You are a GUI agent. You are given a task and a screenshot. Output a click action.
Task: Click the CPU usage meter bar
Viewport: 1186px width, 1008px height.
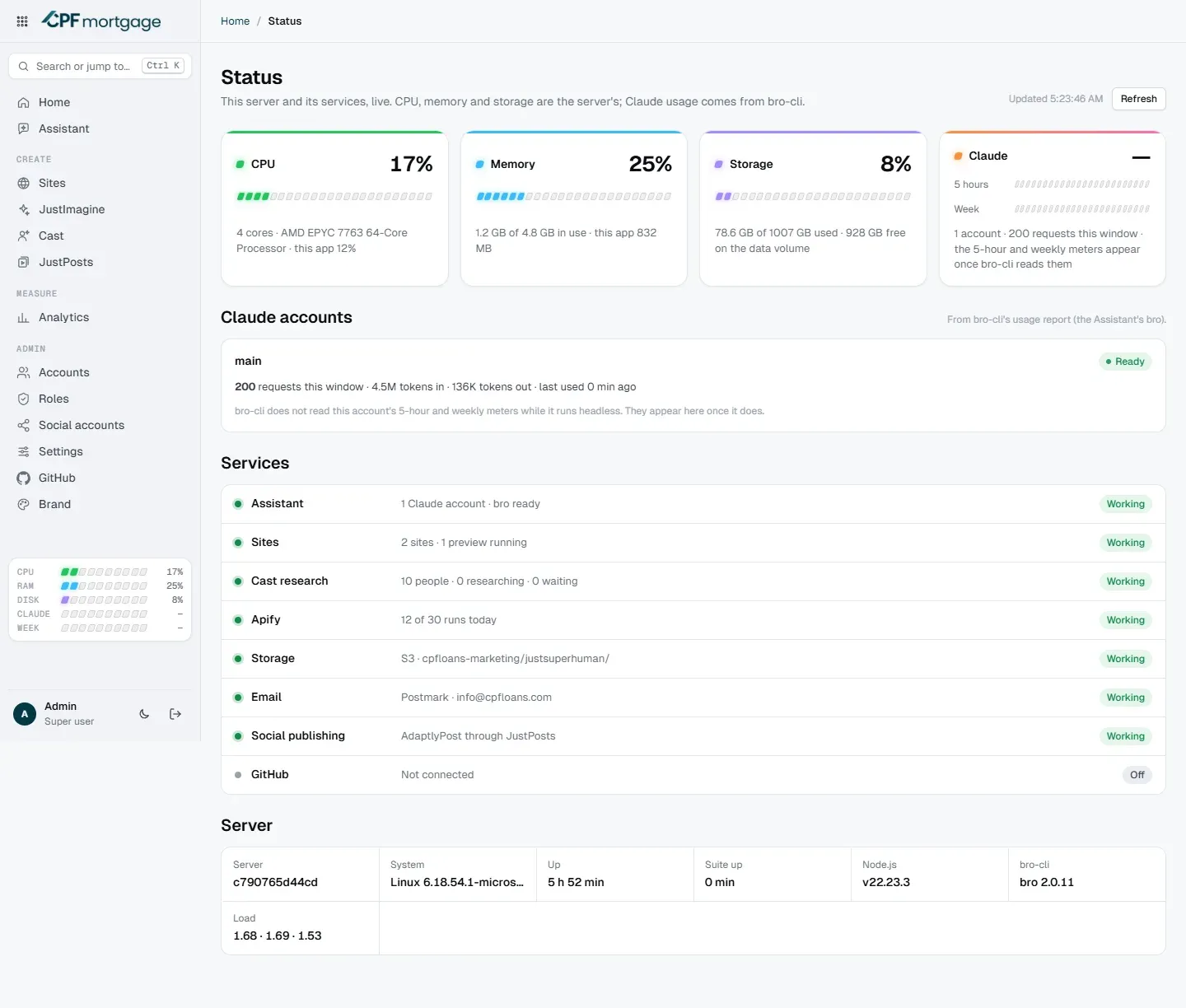pyautogui.click(x=334, y=196)
